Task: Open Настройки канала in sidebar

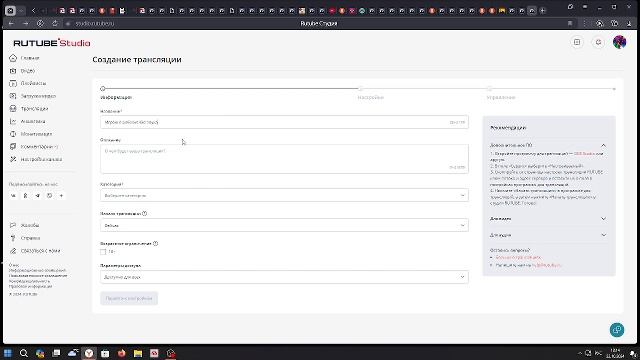Action: pyautogui.click(x=36, y=159)
